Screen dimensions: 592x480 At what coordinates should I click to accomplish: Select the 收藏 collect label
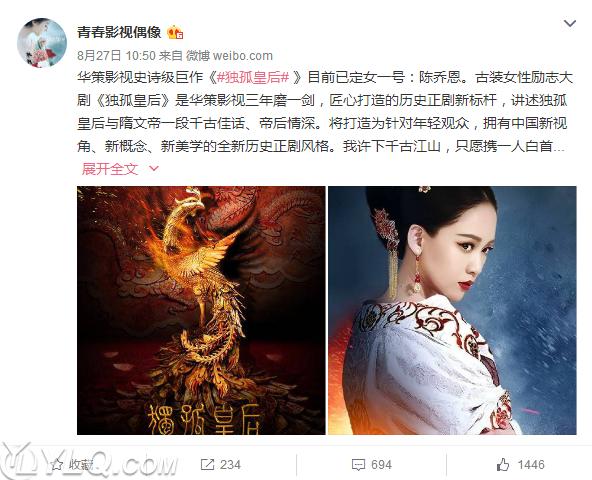point(81,465)
